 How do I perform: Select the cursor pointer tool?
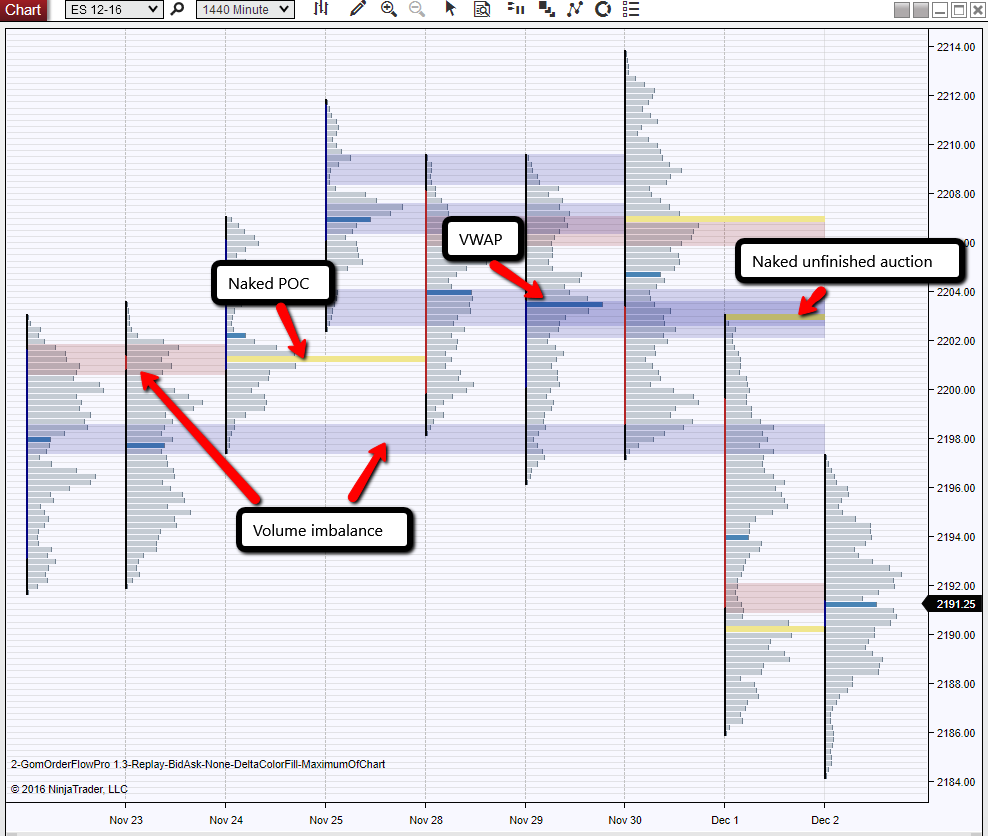(x=450, y=9)
